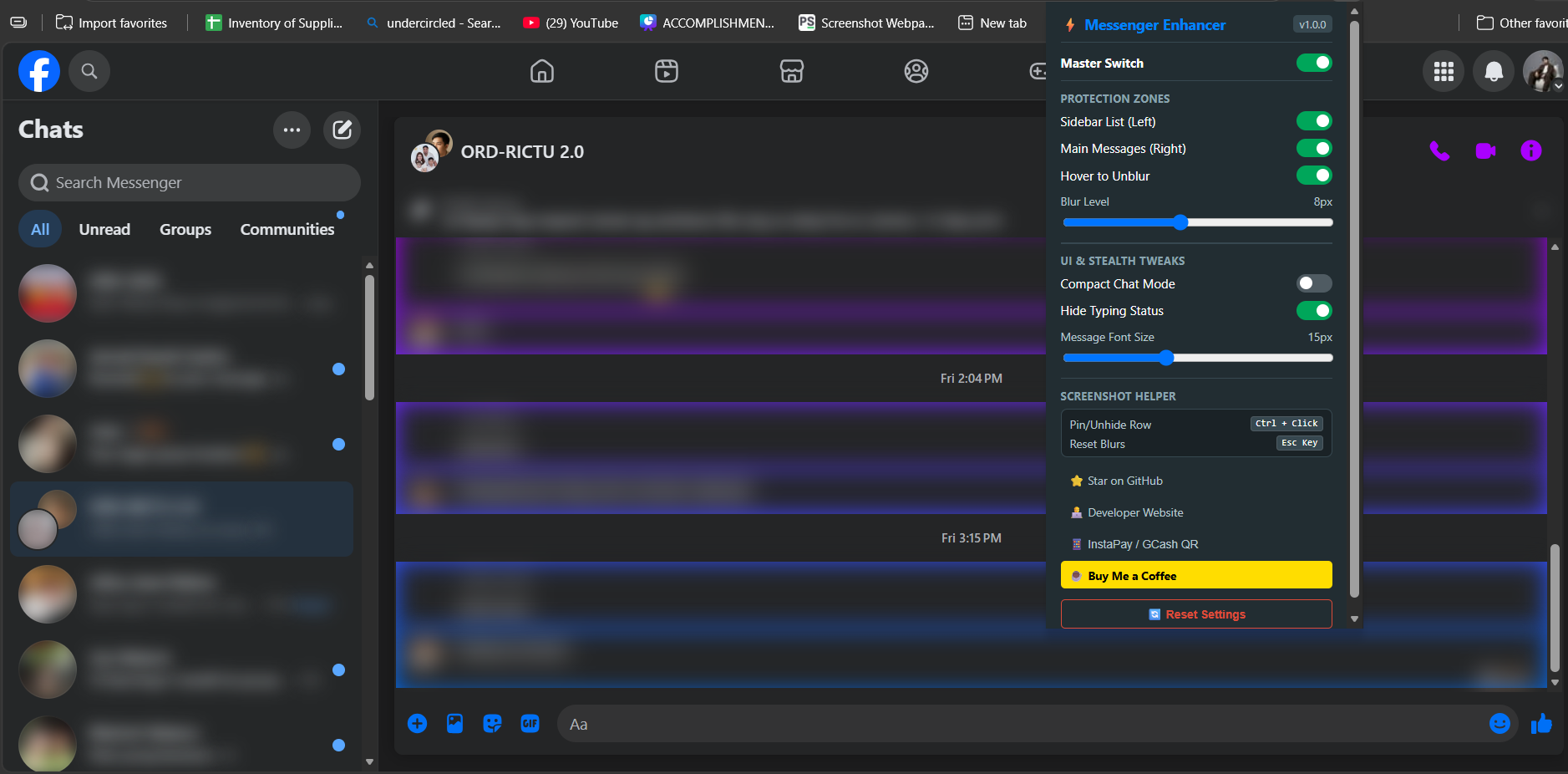Choose a sticker icon
The height and width of the screenshot is (774, 1568).
(x=492, y=724)
